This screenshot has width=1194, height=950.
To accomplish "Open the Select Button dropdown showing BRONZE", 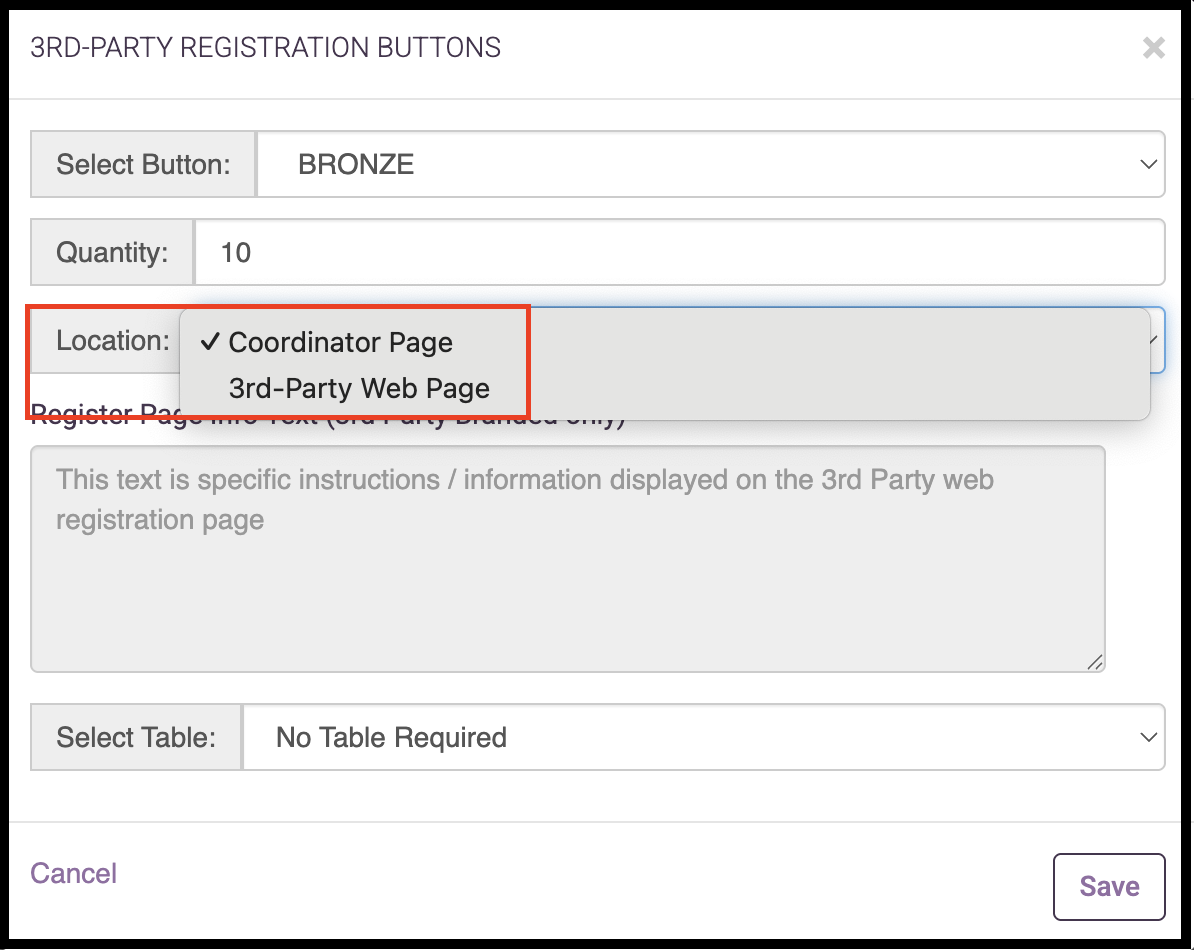I will click(710, 164).
